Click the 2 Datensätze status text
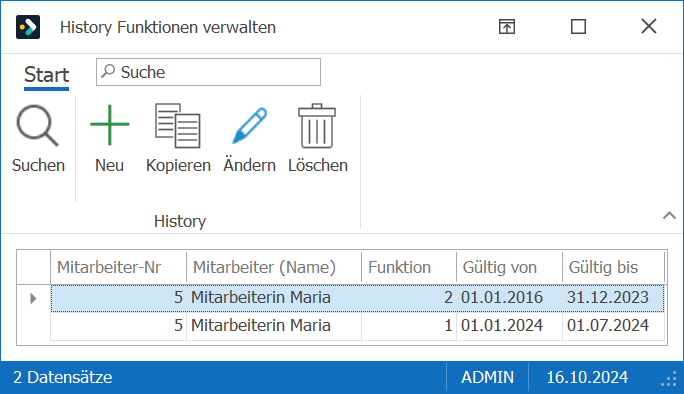684x394 pixels. coord(62,377)
